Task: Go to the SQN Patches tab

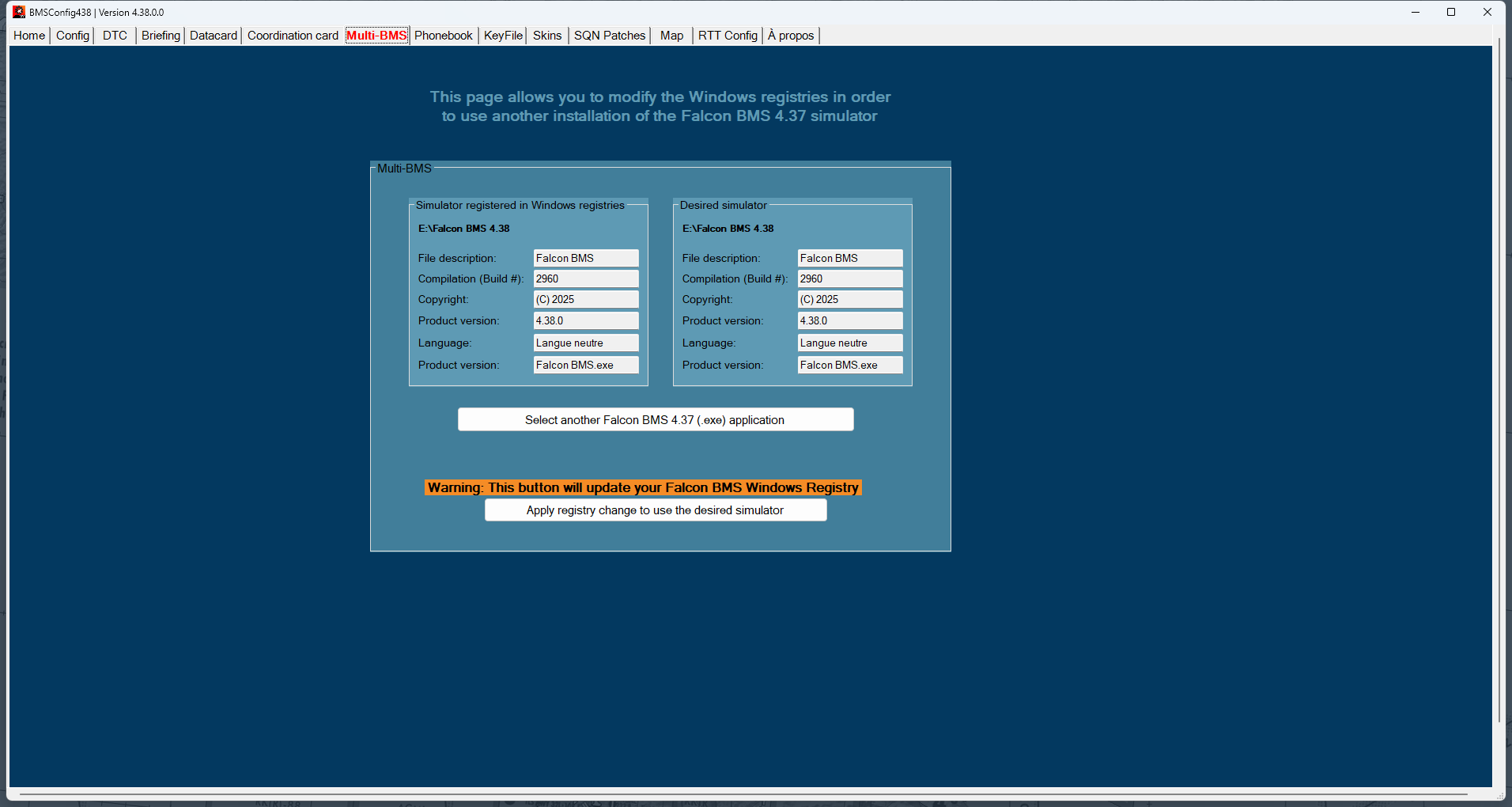Action: 610,36
